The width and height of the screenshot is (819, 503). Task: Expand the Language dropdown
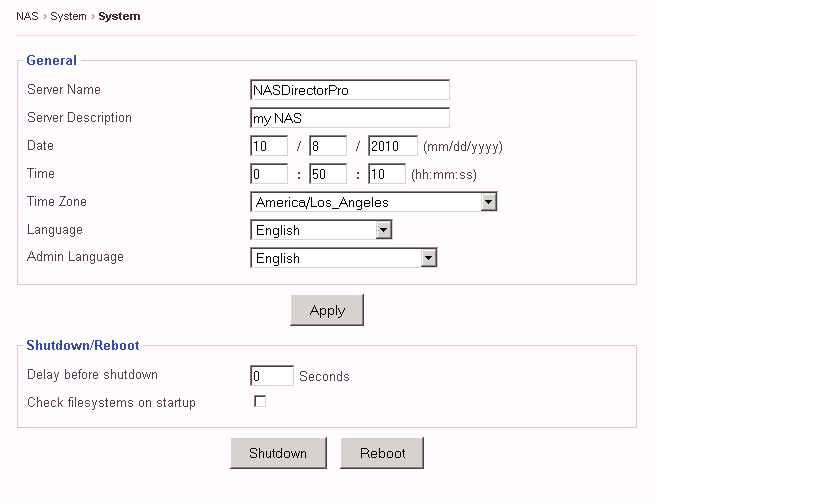pos(320,230)
